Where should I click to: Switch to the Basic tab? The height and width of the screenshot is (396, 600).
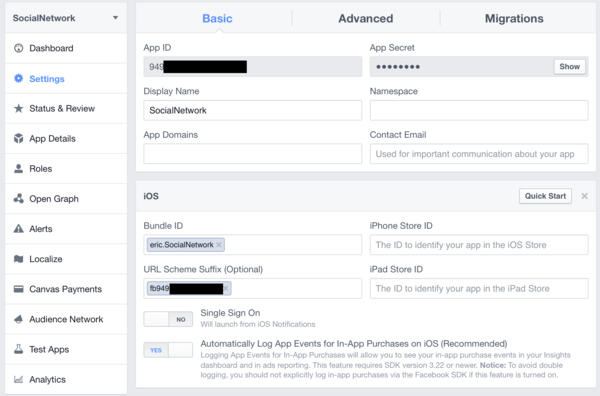pyautogui.click(x=217, y=18)
